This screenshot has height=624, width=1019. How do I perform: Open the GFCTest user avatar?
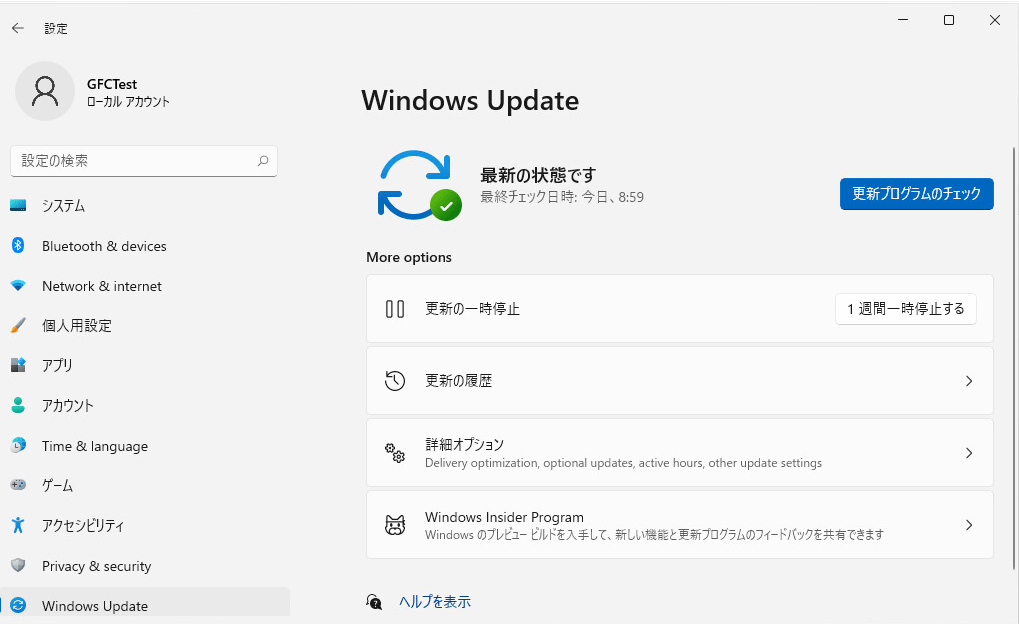45,91
